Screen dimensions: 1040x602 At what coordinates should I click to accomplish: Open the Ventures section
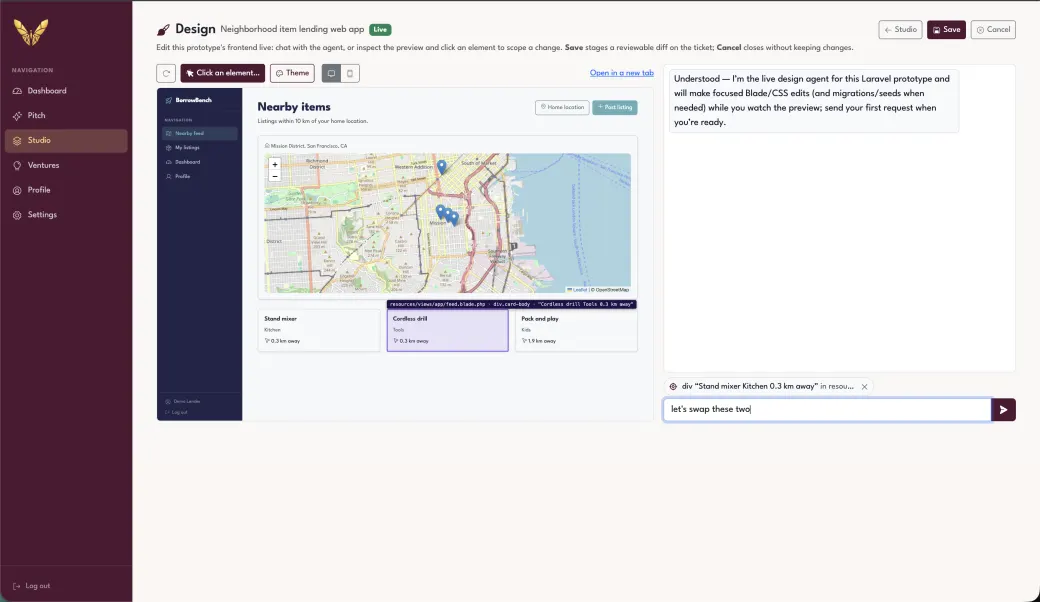(x=66, y=165)
